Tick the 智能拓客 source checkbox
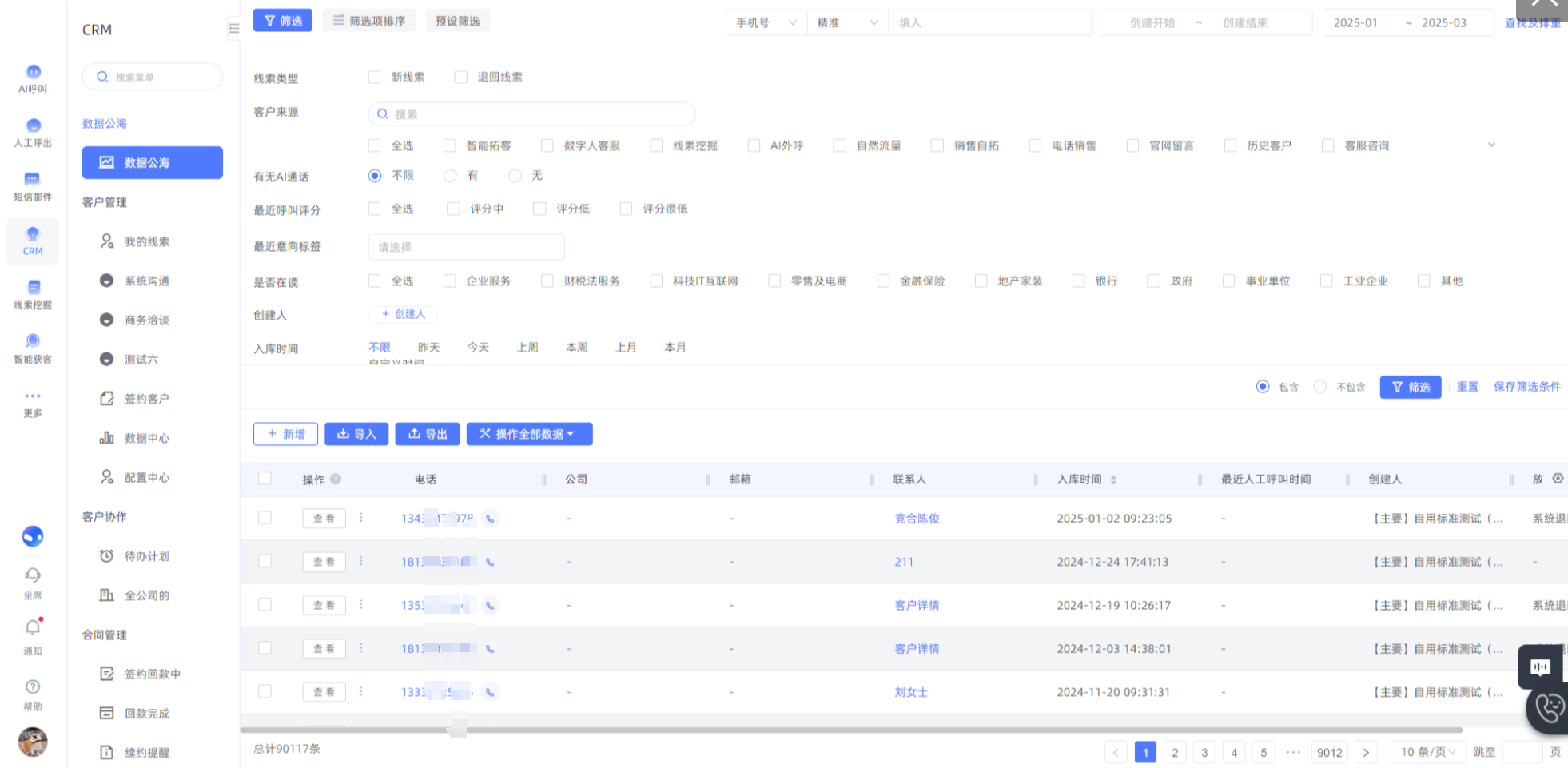1568x768 pixels. tap(450, 145)
